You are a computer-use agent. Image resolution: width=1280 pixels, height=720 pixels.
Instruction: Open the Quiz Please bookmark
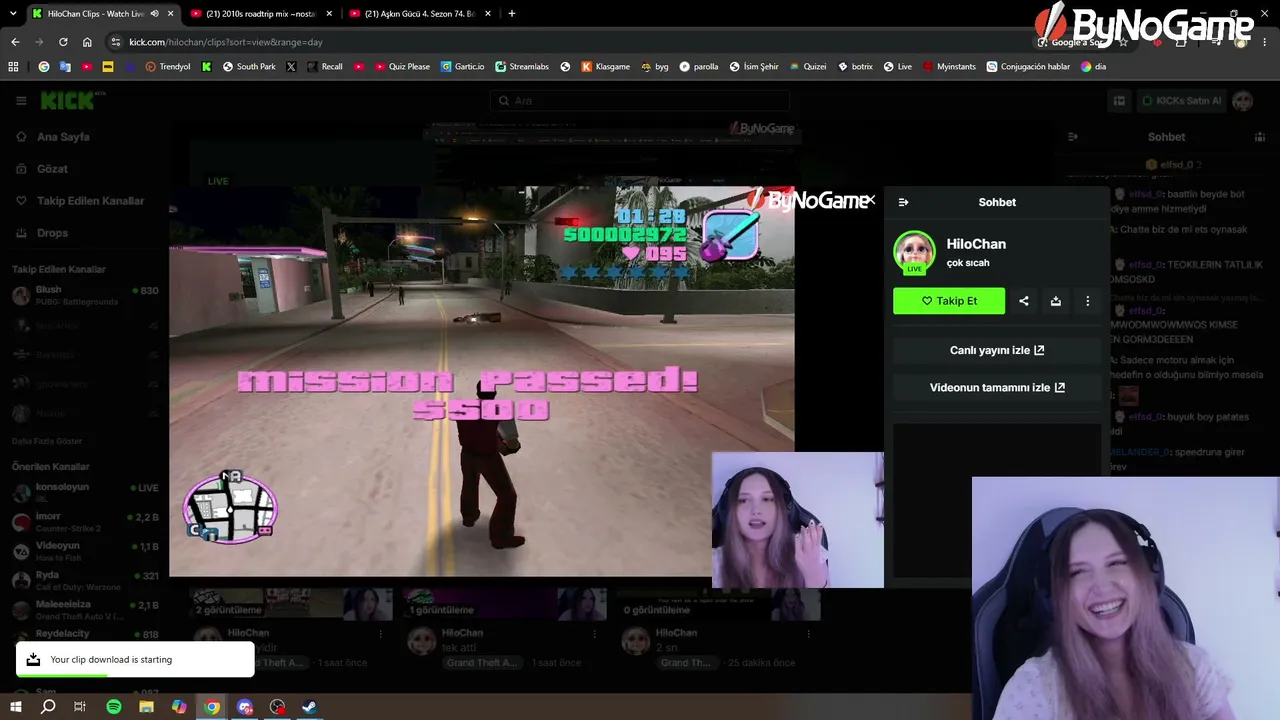coord(402,67)
